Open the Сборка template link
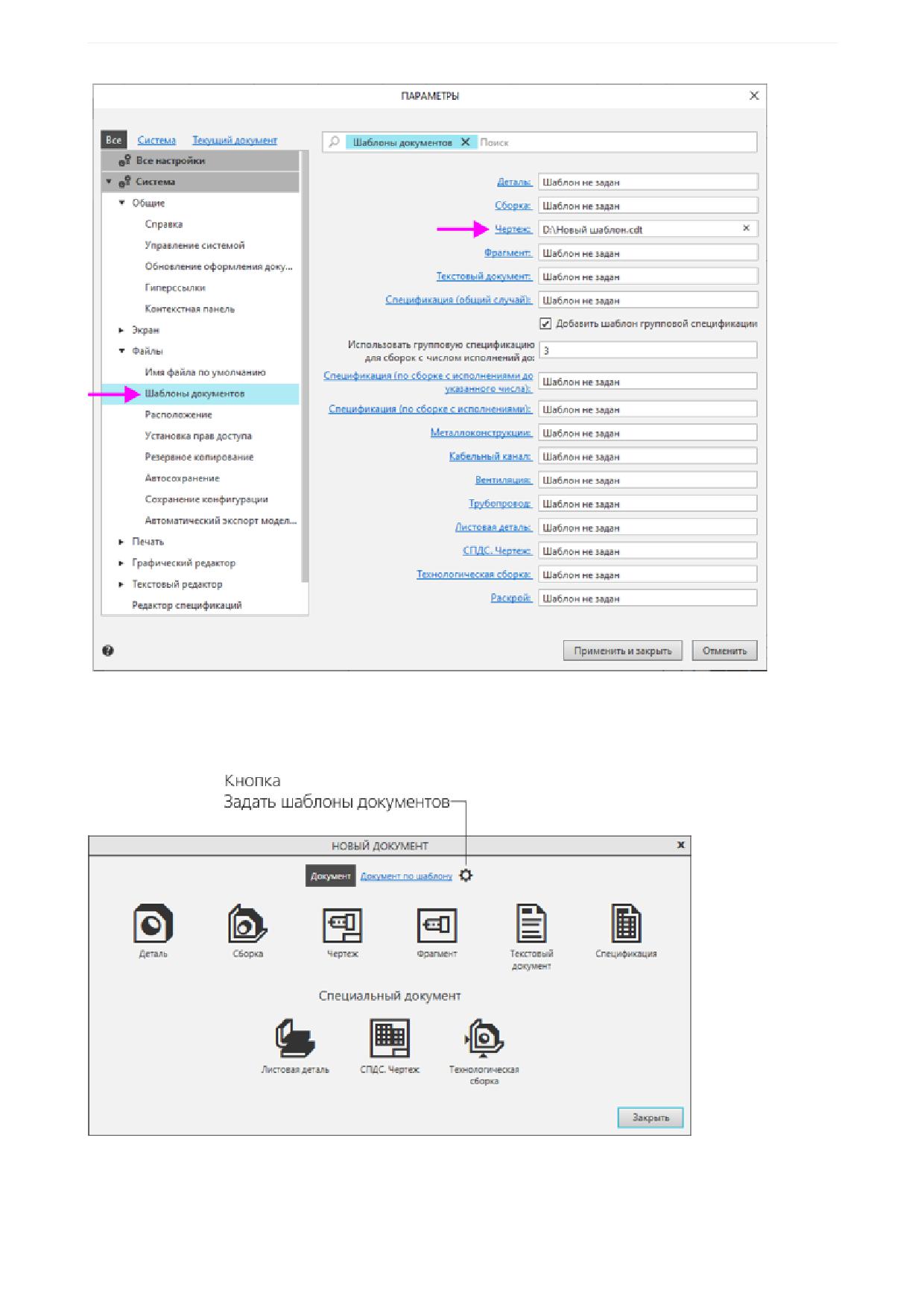This screenshot has width=924, height=1307. 513,206
